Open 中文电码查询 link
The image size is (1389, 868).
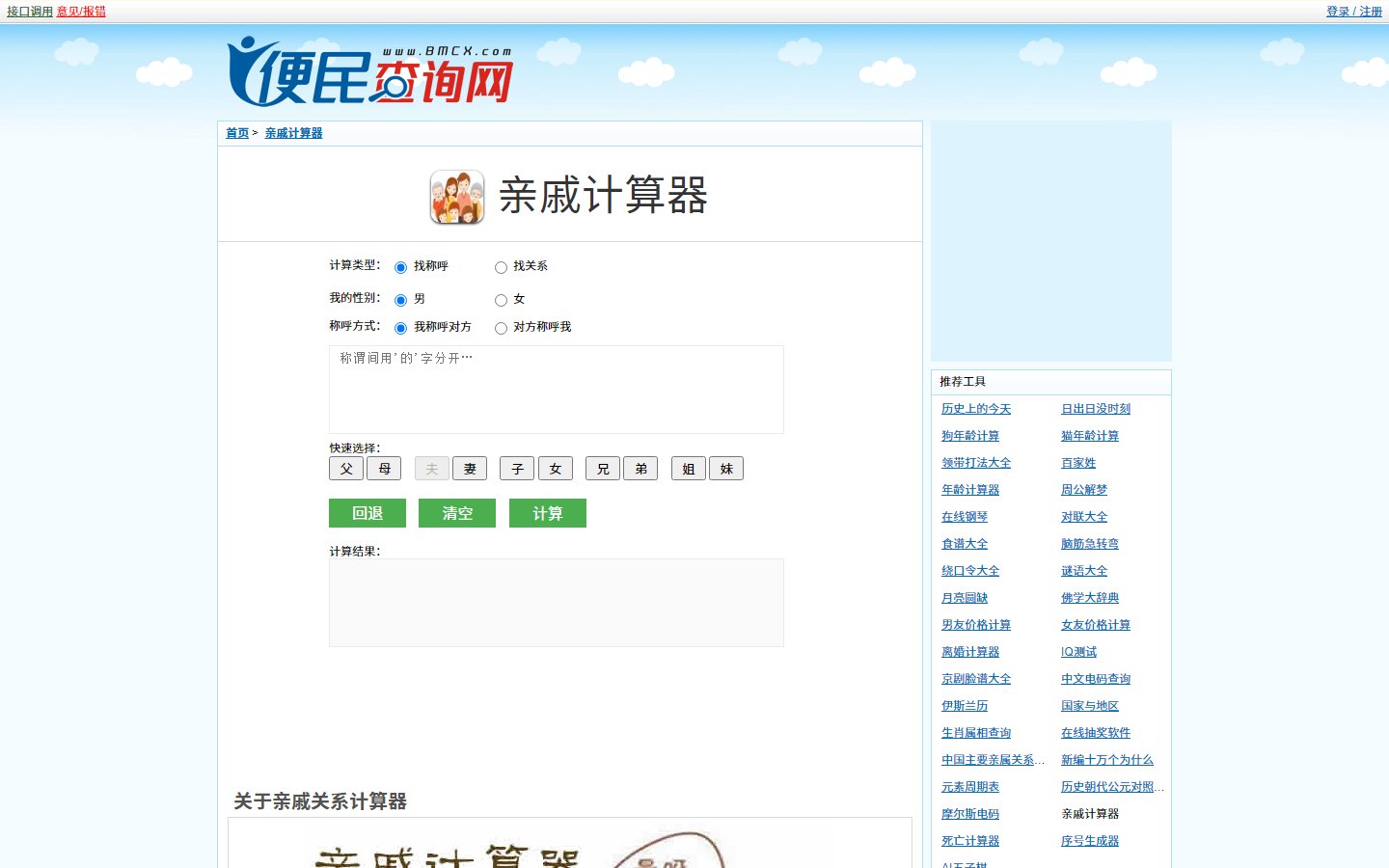(x=1096, y=679)
